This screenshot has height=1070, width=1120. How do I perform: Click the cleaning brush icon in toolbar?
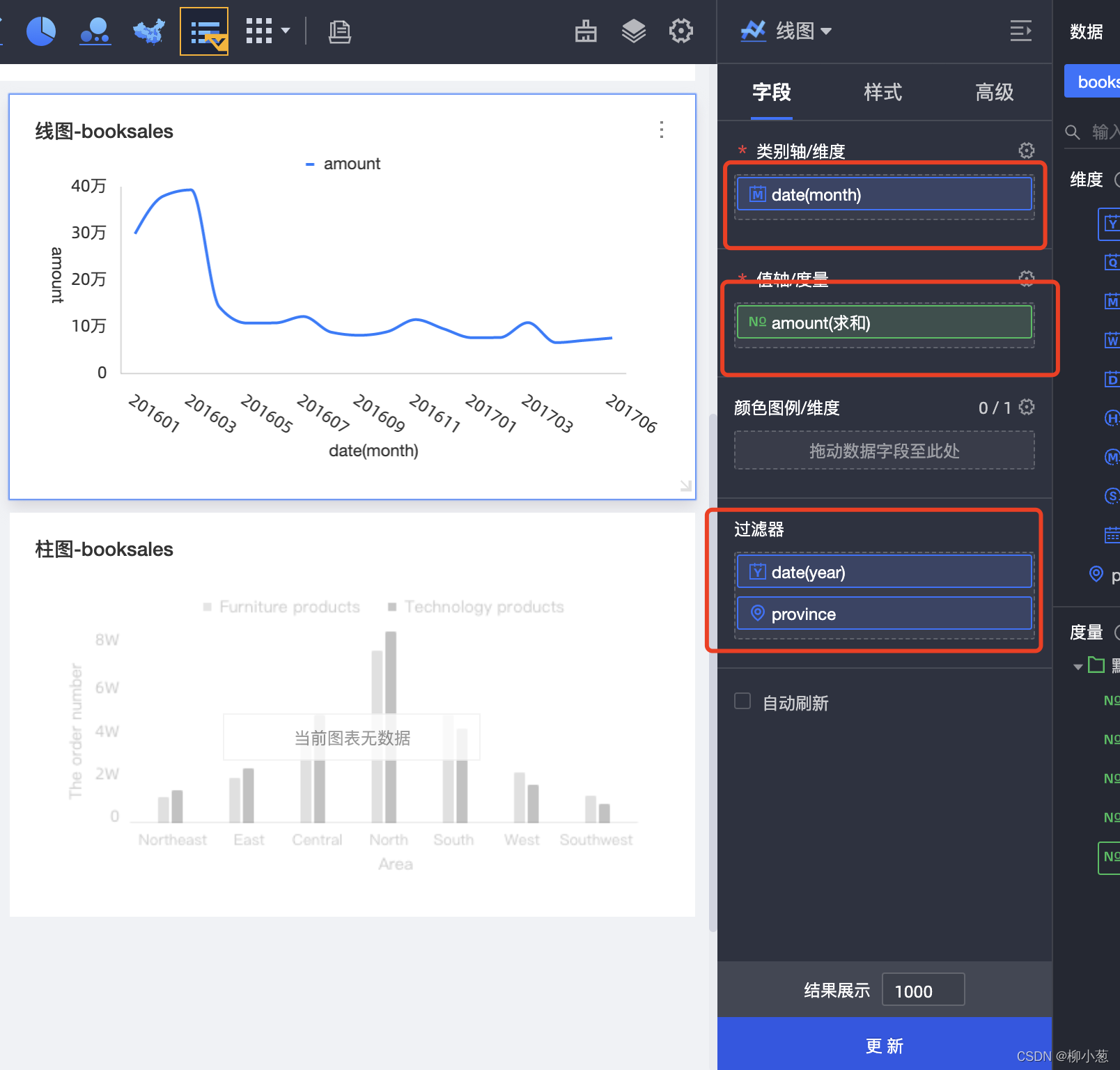point(586,31)
